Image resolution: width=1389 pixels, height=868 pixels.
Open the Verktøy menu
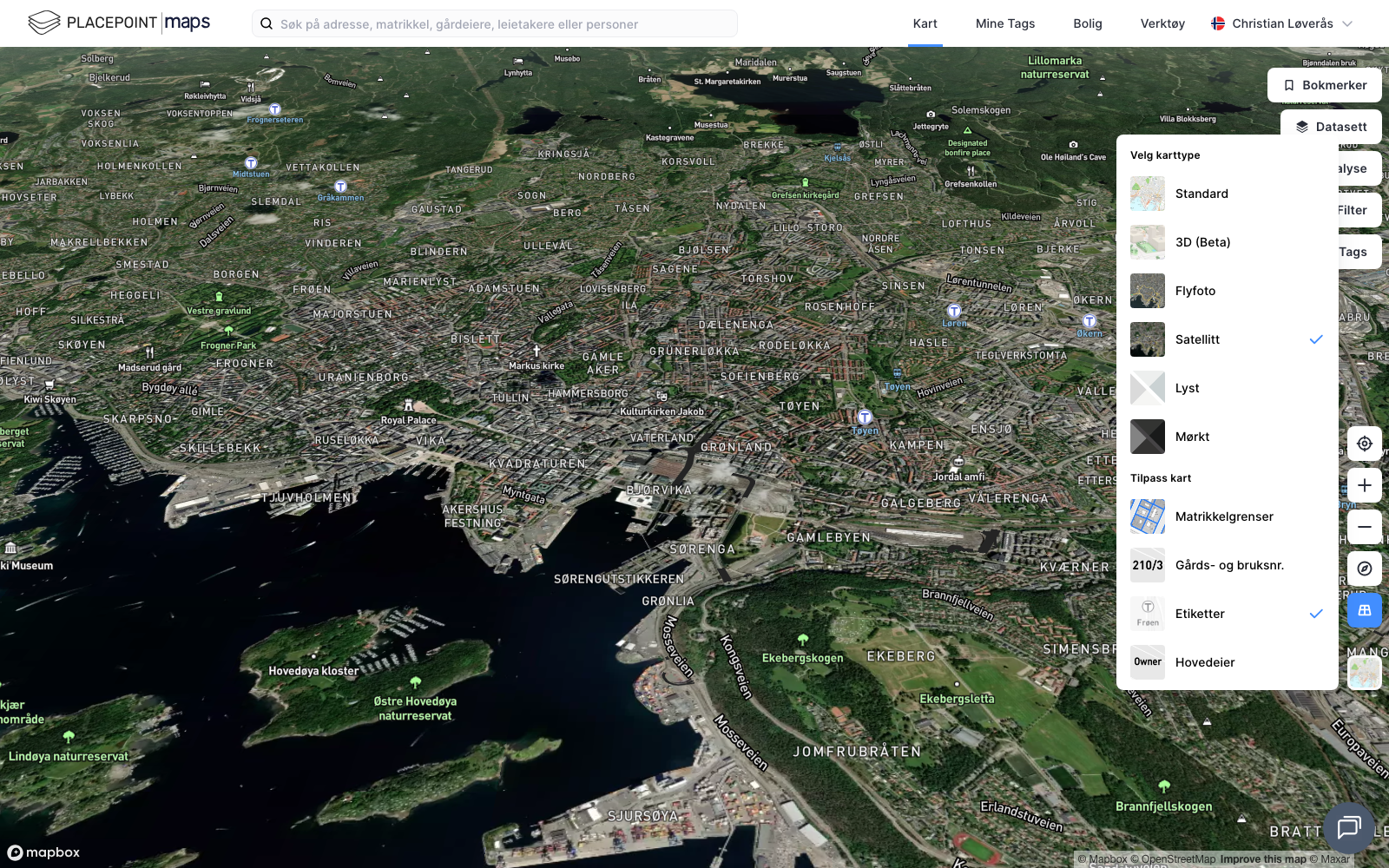click(1162, 23)
